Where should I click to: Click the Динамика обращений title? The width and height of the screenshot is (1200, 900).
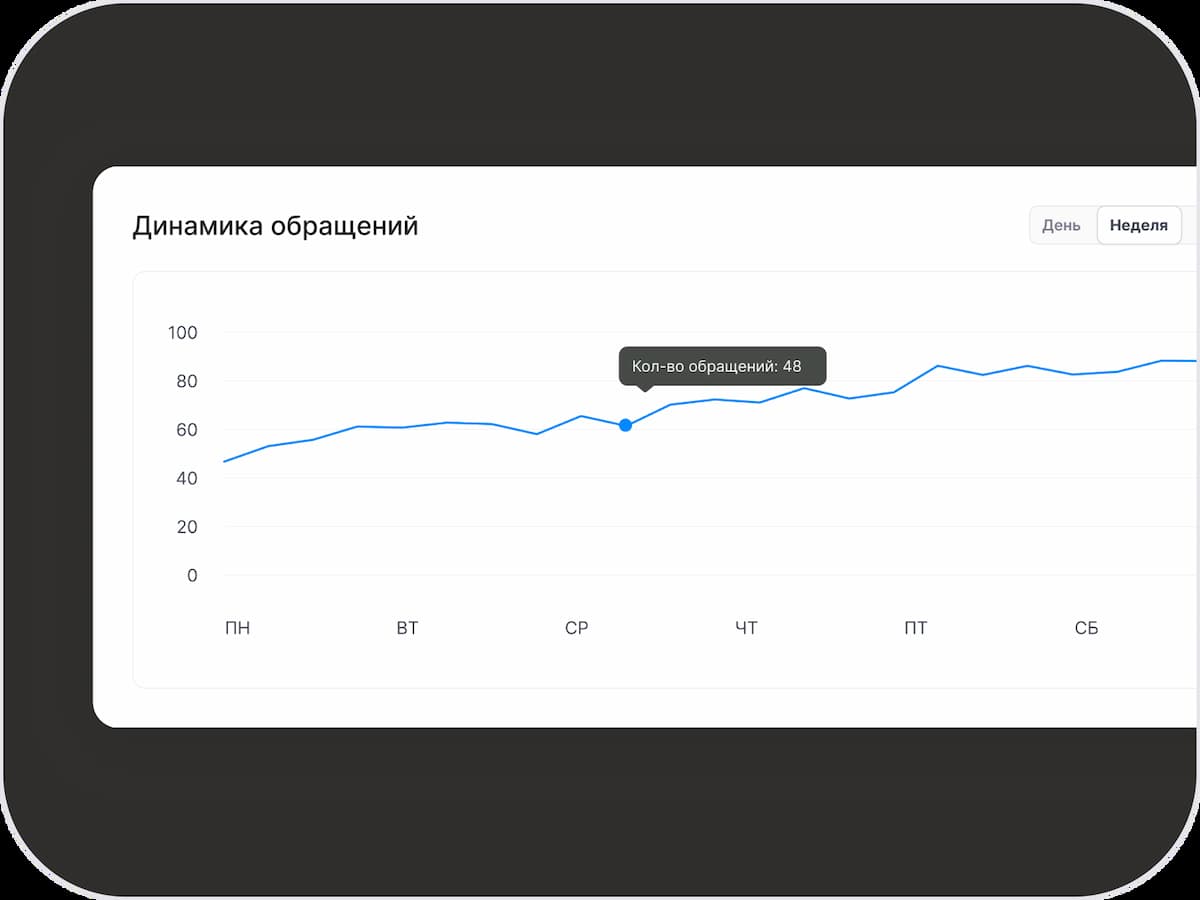(276, 225)
